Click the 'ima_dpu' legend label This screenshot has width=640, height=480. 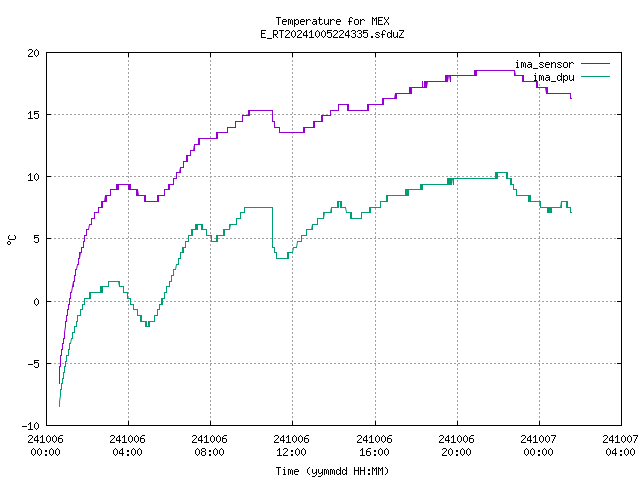click(x=553, y=77)
